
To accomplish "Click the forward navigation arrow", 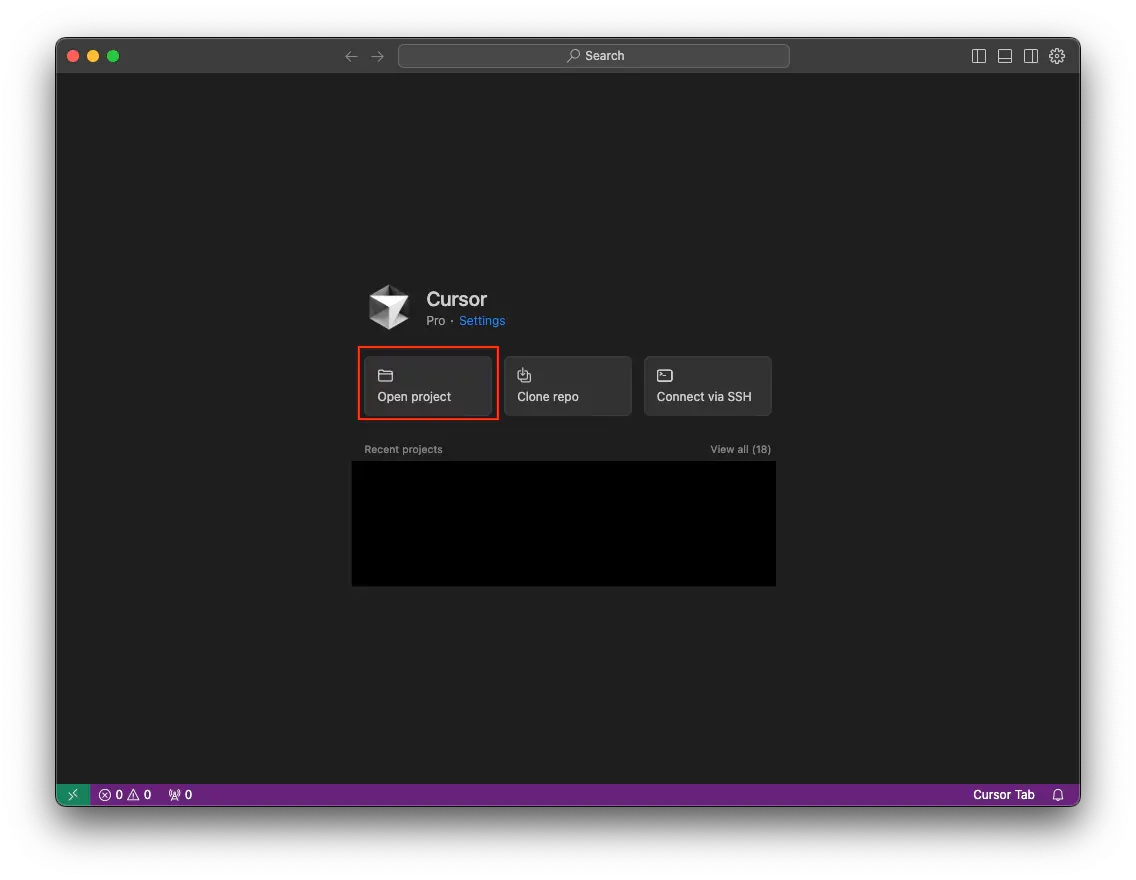I will coord(377,56).
